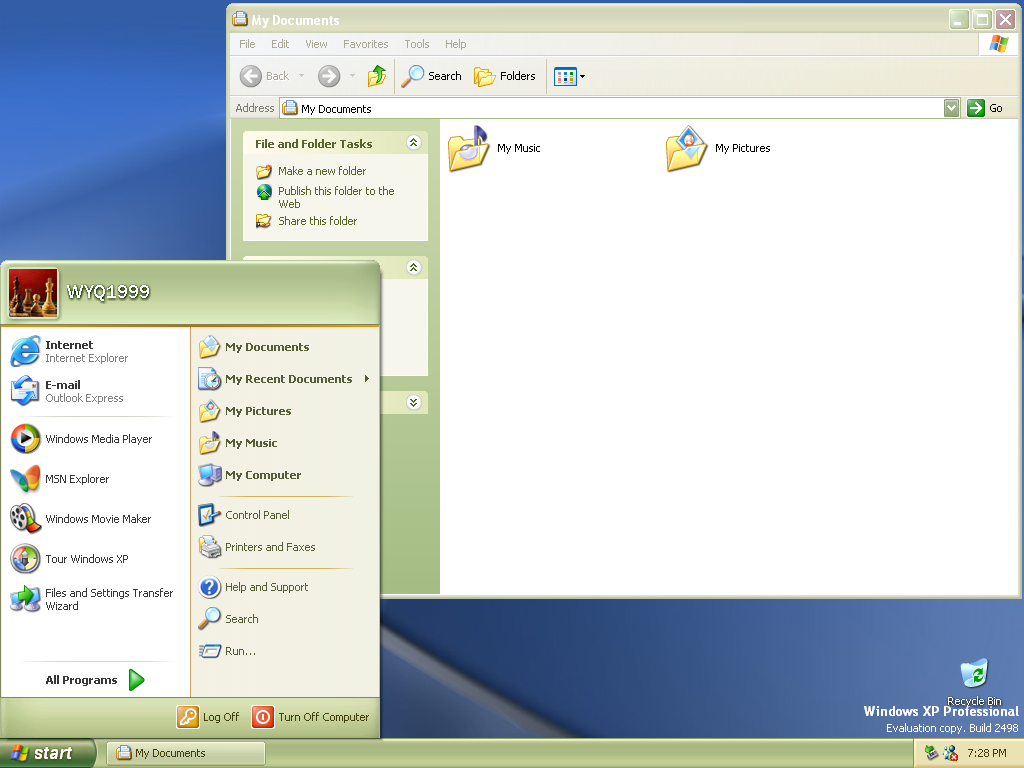Viewport: 1024px width, 768px height.
Task: Expand My Recent Documents submenu
Action: point(288,379)
